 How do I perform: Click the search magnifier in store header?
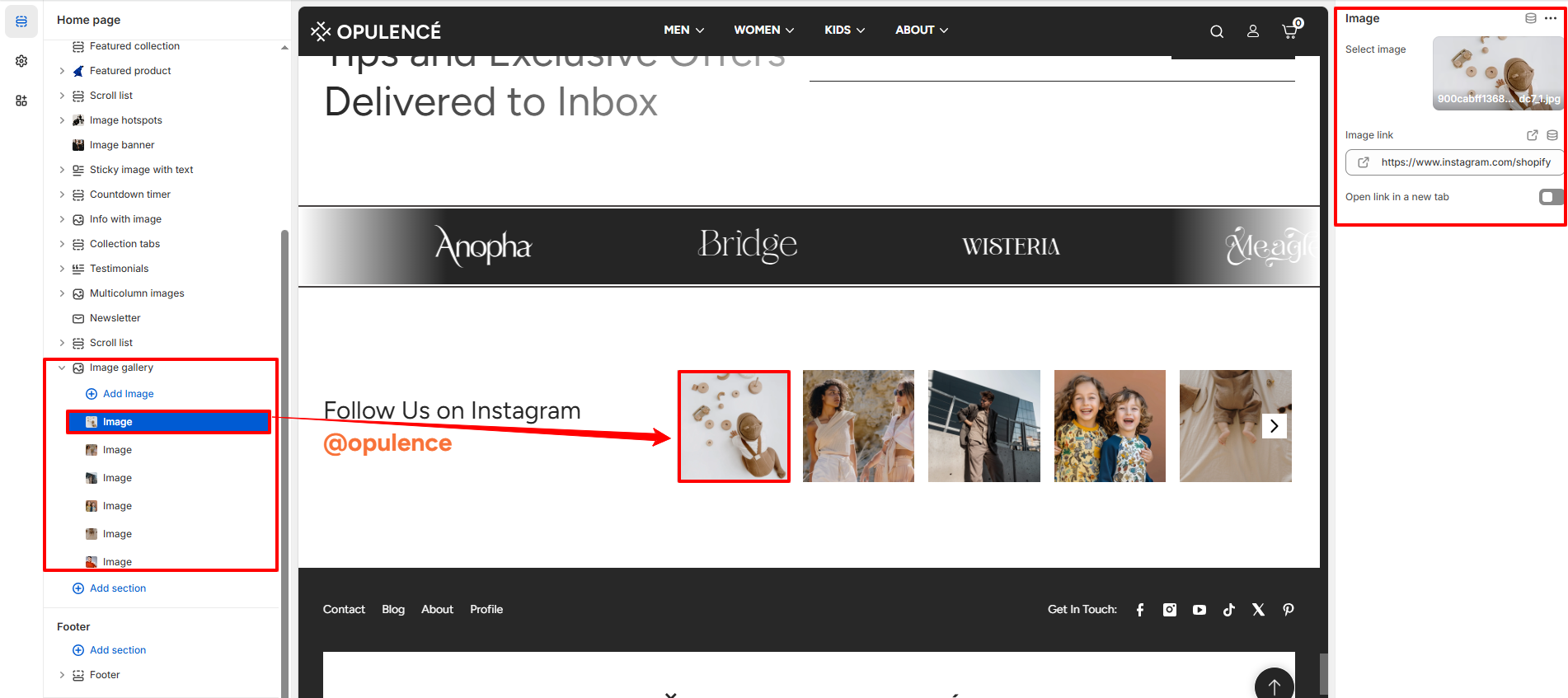tap(1217, 31)
